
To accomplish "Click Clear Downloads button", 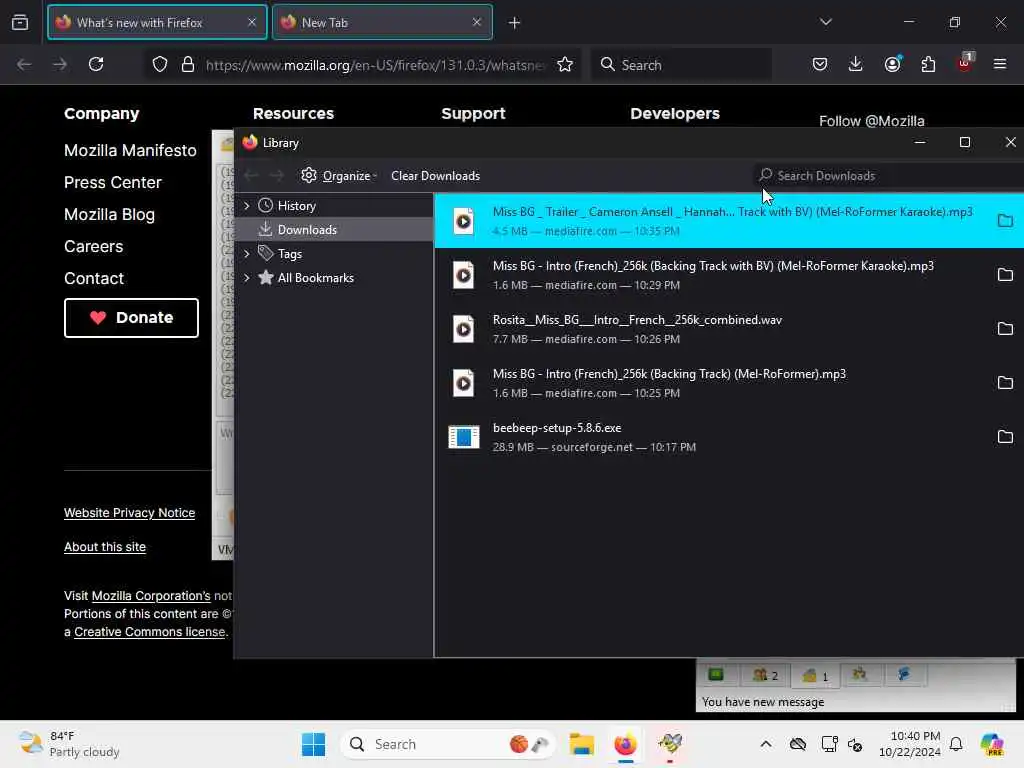I will (435, 176).
